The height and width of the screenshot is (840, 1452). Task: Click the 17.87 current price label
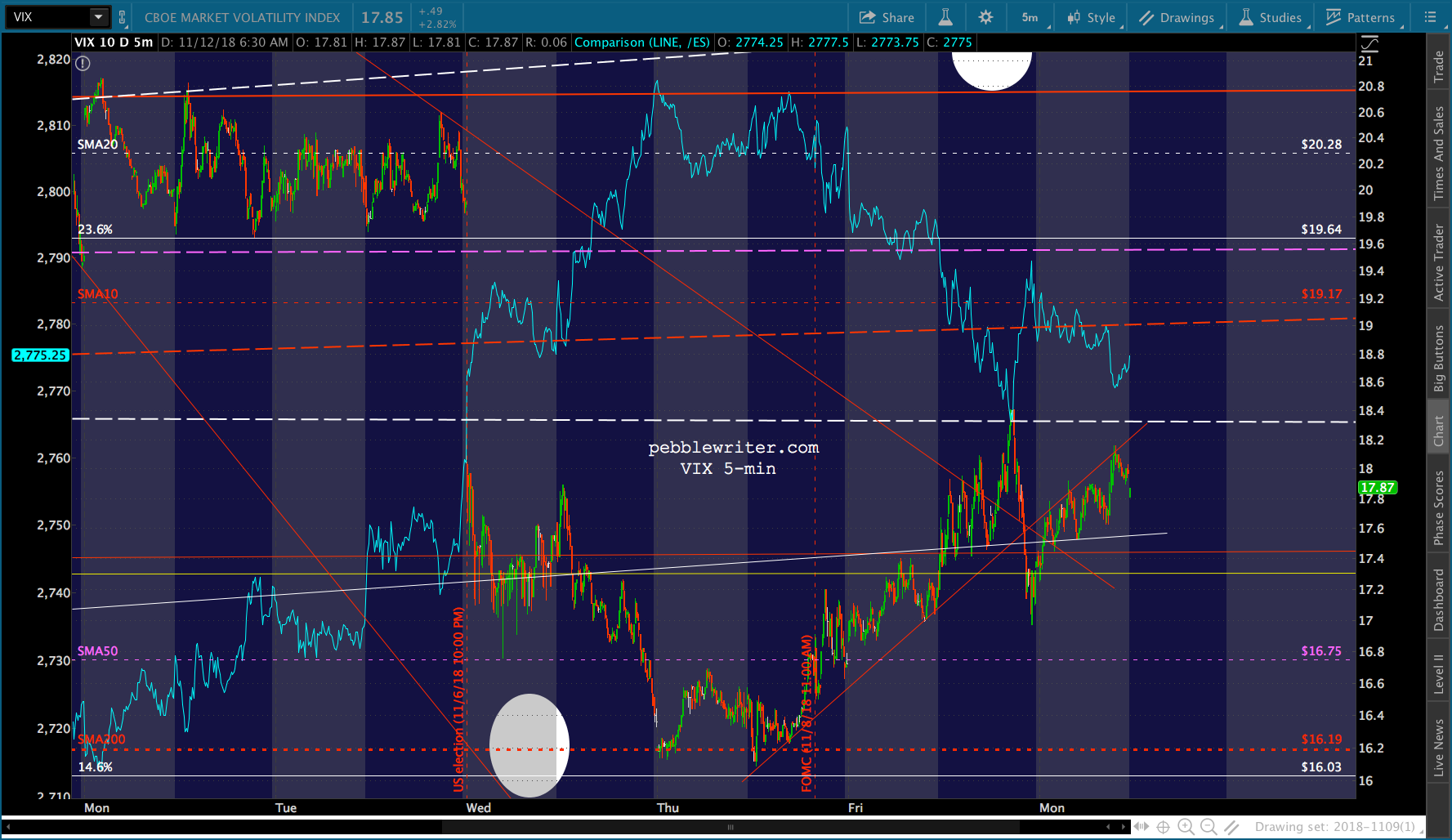pos(1378,488)
